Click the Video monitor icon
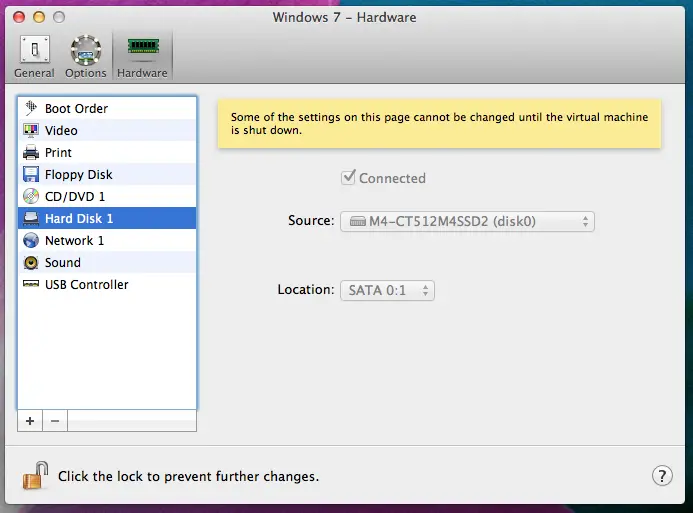 (x=30, y=130)
